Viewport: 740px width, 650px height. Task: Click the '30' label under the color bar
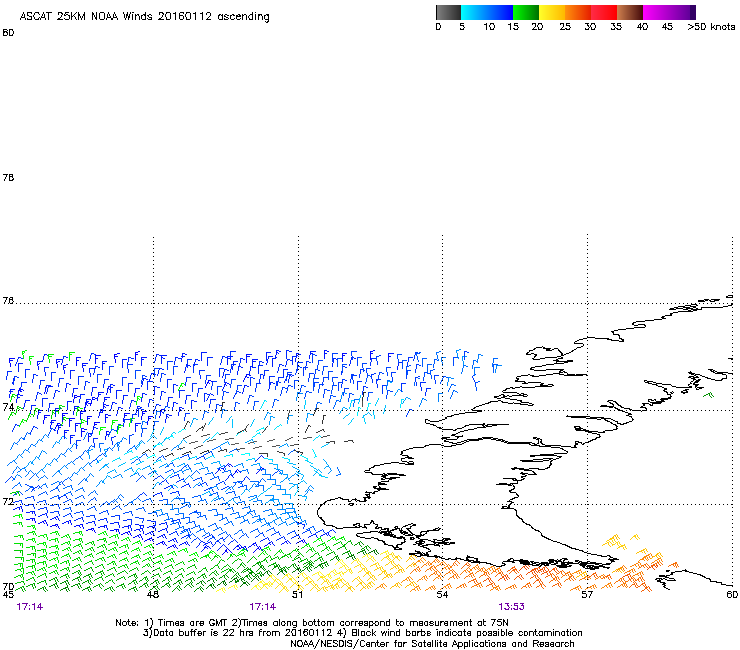pyautogui.click(x=590, y=27)
